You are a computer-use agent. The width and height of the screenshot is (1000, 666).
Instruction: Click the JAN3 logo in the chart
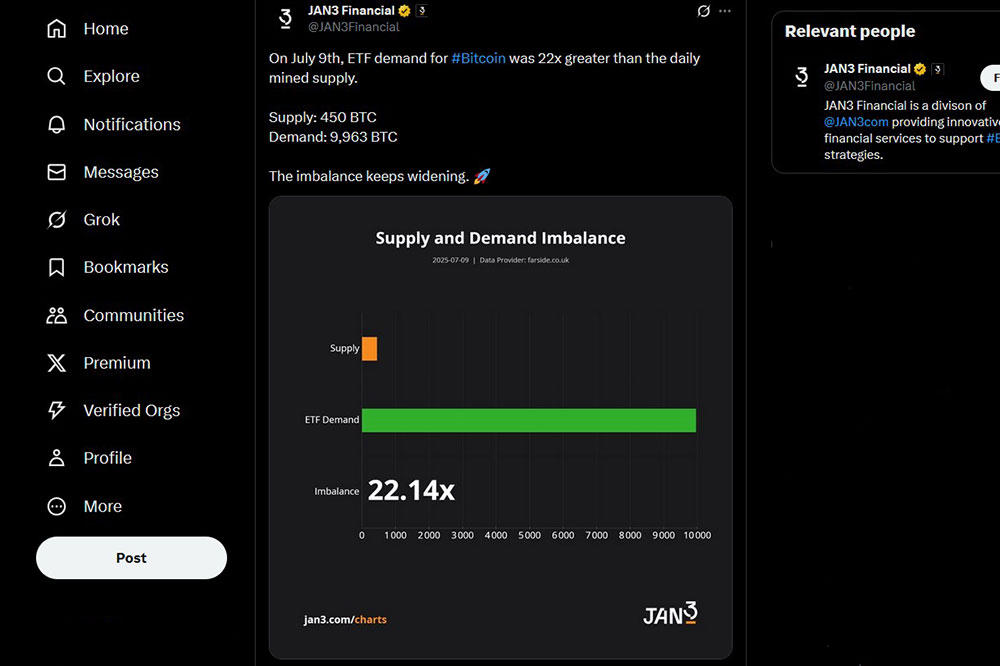point(670,613)
